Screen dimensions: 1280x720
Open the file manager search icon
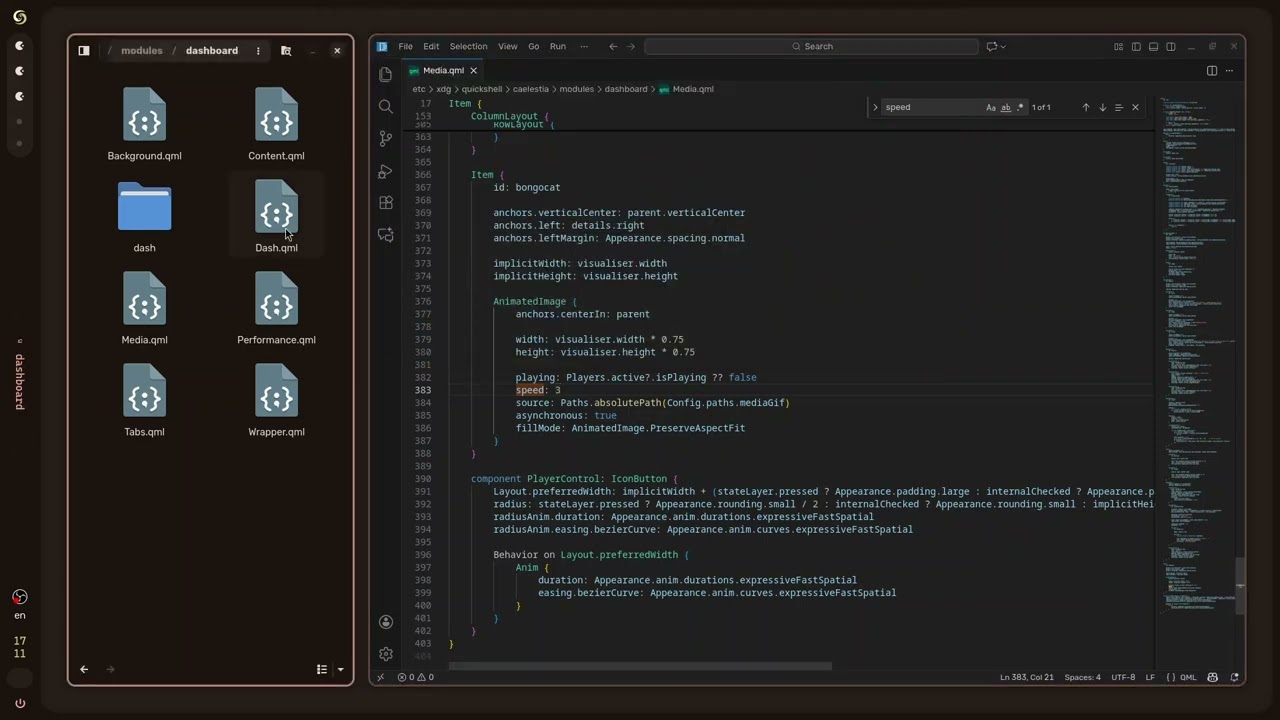point(286,50)
